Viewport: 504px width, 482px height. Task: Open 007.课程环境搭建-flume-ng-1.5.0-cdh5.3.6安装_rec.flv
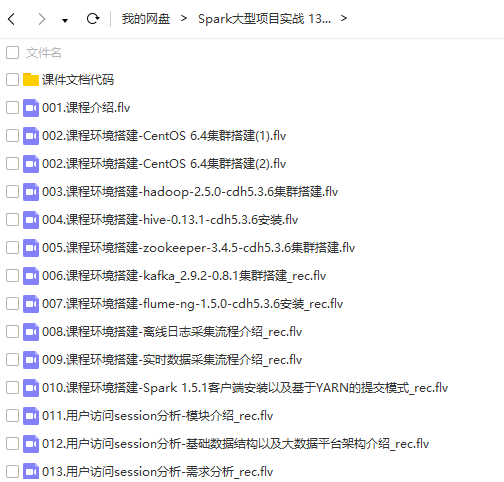tap(193, 304)
